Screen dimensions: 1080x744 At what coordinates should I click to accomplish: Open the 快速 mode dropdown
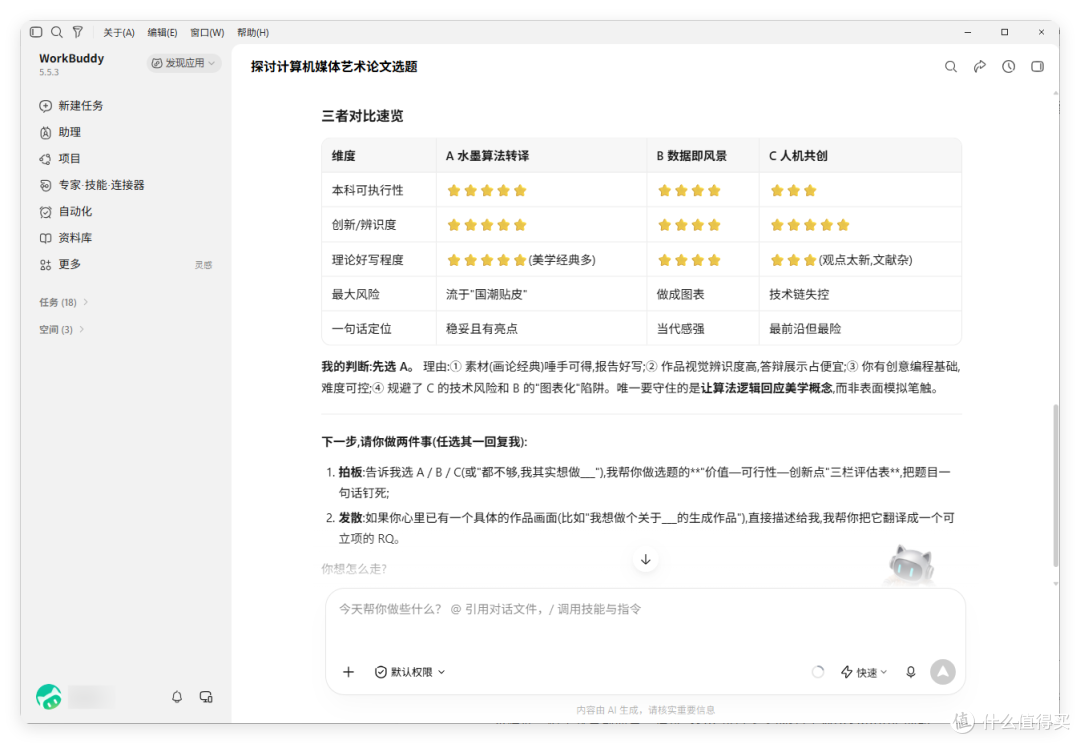click(864, 672)
